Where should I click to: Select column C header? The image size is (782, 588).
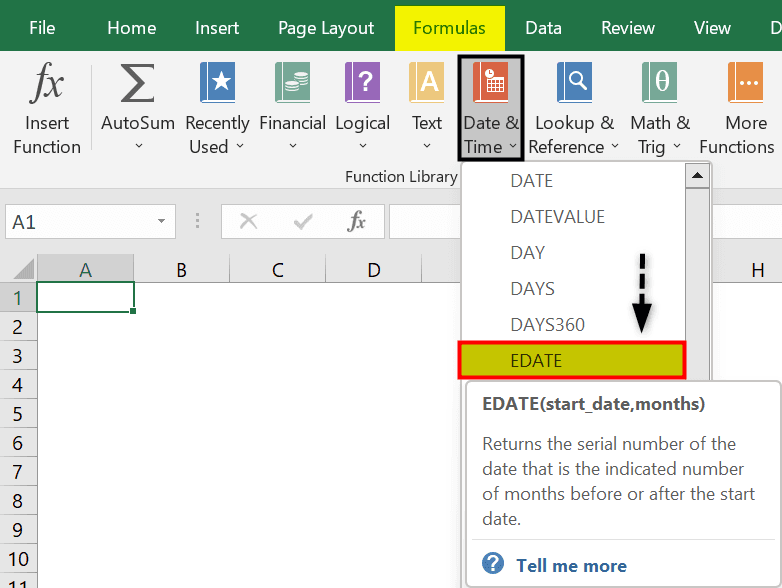[x=277, y=270]
